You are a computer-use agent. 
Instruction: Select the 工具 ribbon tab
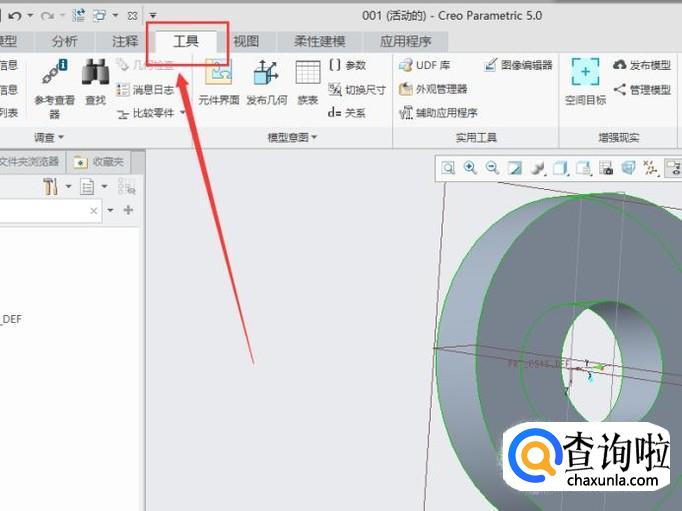[186, 41]
